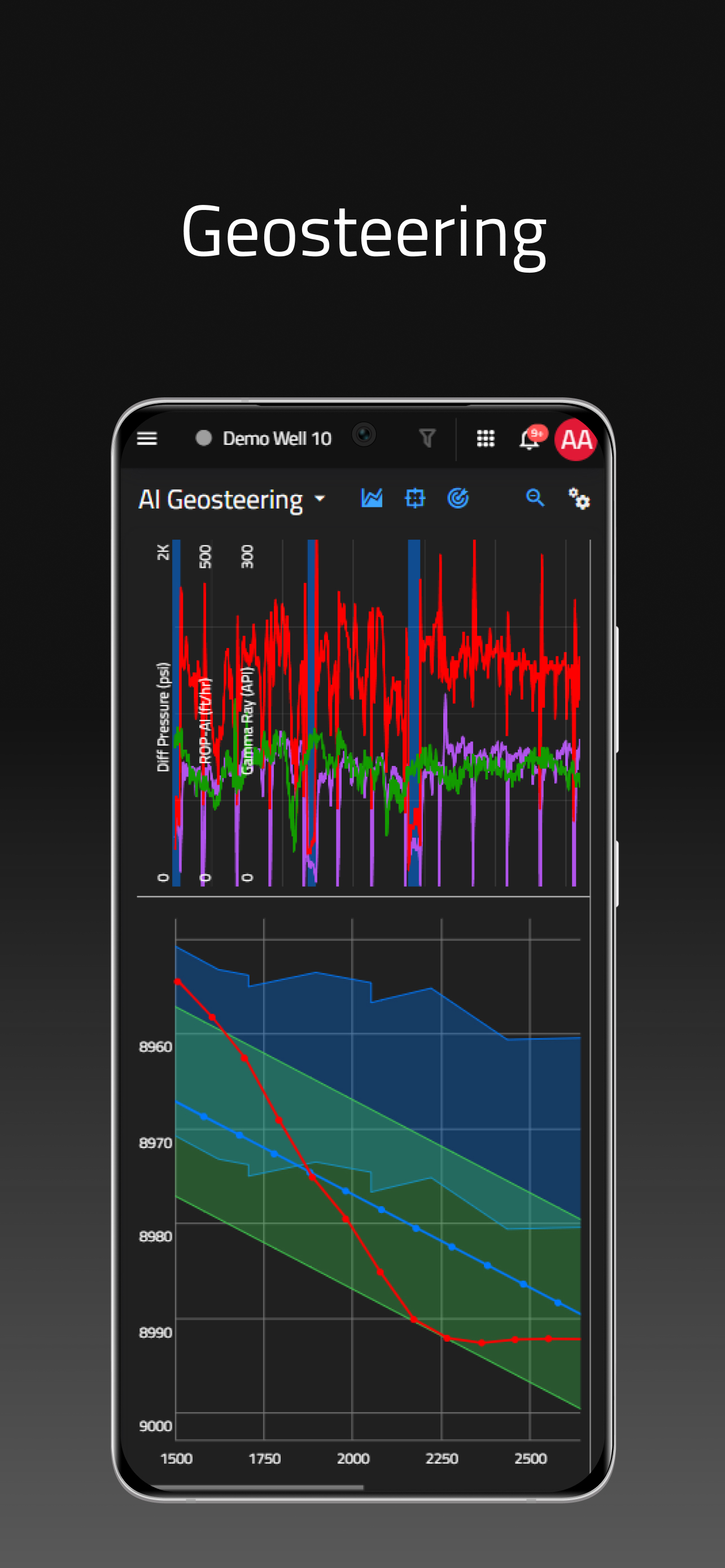Click the Diff Pressure (psi) axis label
725x1568 pixels.
pyautogui.click(x=163, y=717)
